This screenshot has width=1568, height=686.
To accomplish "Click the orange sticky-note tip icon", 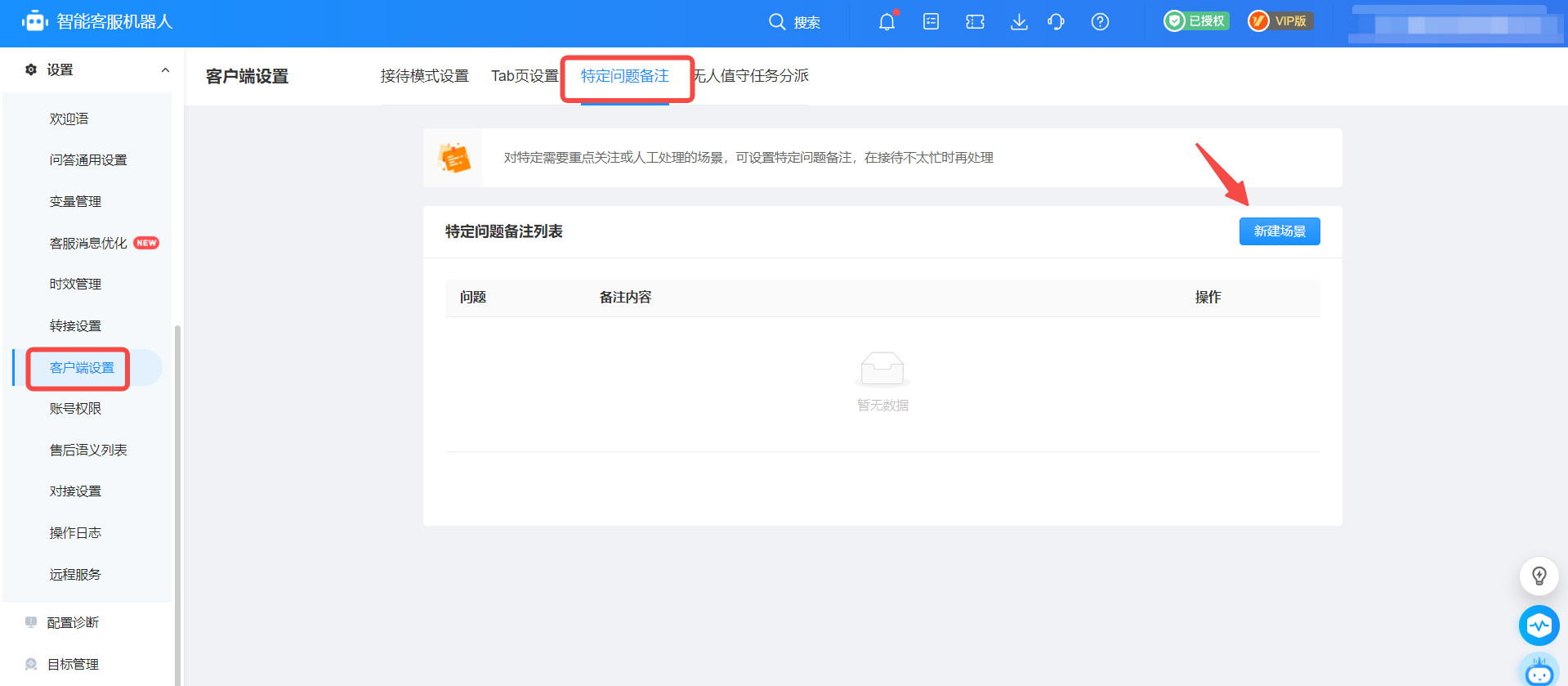I will (454, 158).
